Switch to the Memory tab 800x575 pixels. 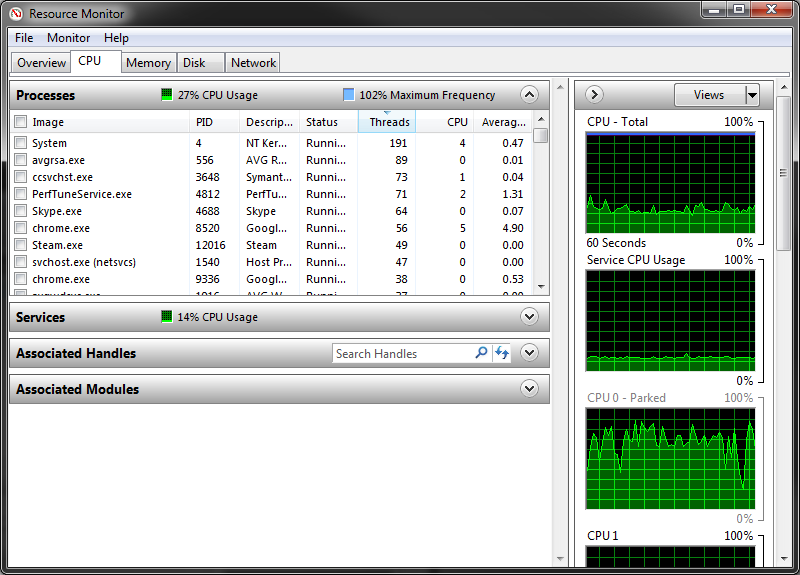pos(148,62)
